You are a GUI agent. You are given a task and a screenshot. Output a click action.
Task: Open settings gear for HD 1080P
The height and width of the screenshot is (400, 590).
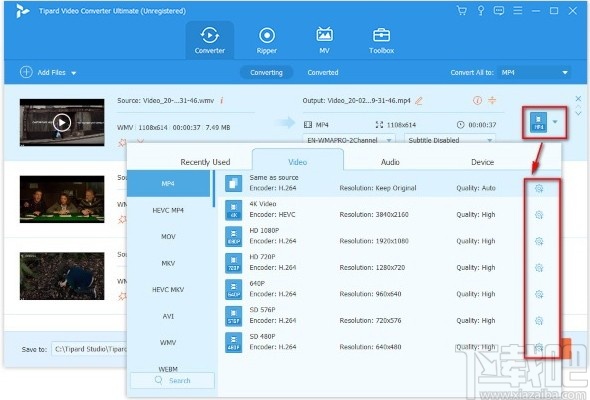(539, 241)
